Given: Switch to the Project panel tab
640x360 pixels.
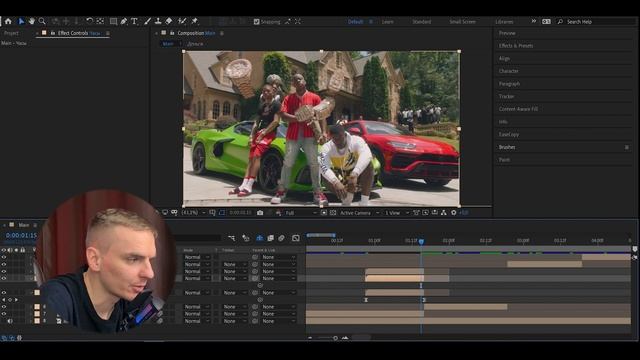Looking at the screenshot, I should (x=11, y=33).
